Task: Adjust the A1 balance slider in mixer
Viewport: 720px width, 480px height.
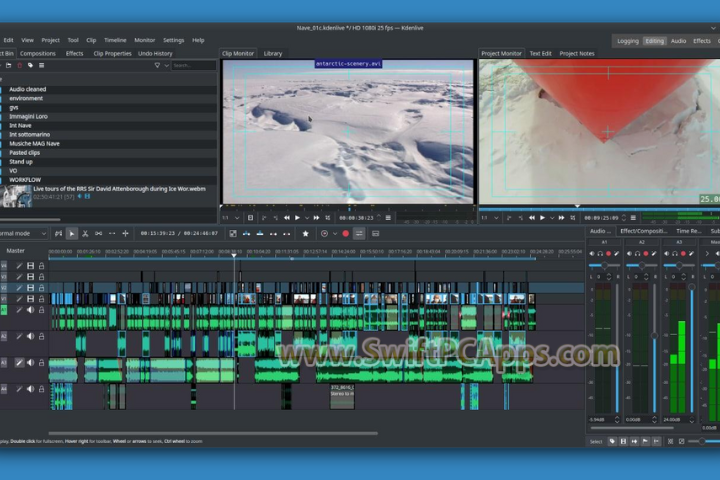Action: click(604, 265)
